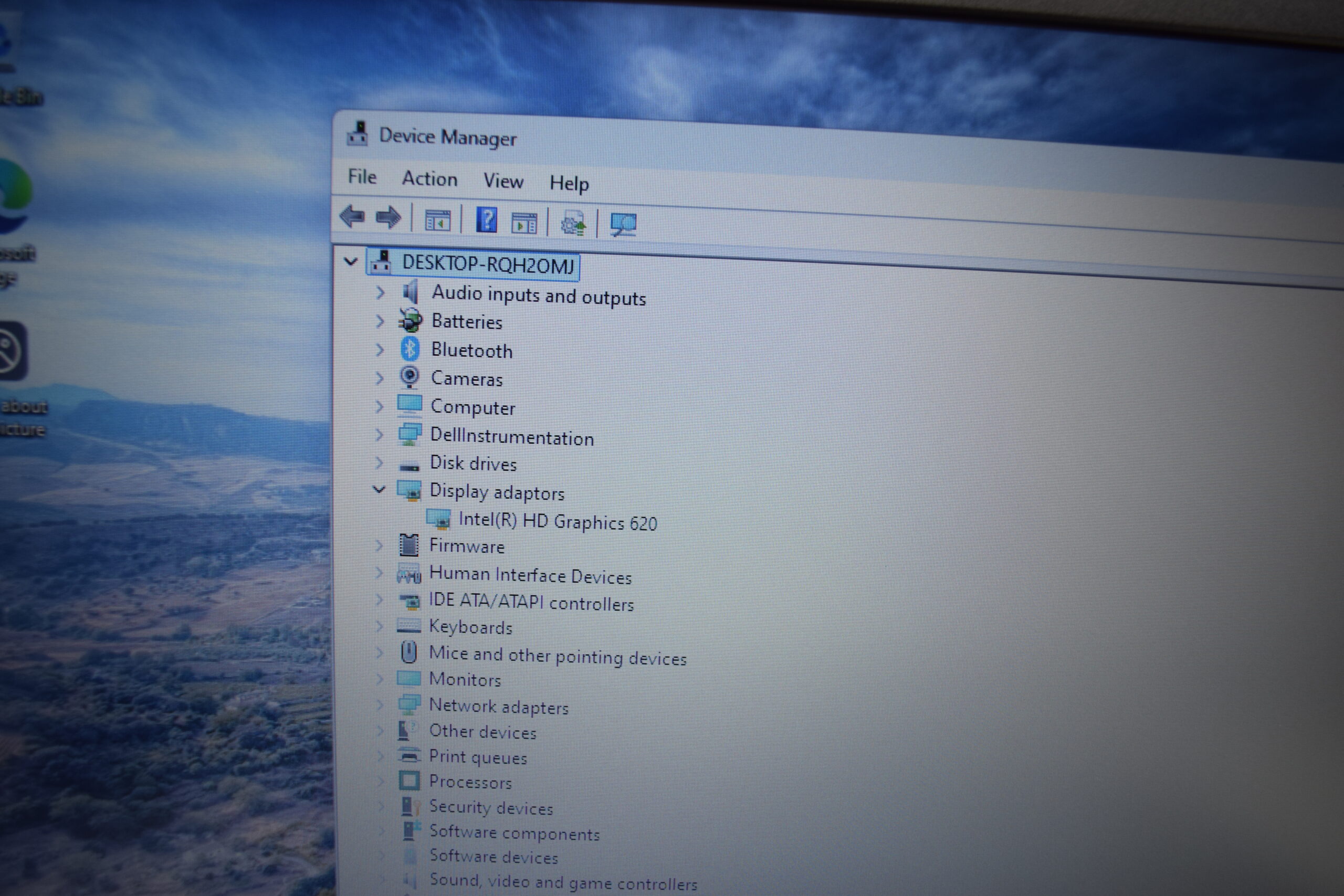
Task: Click the Update device driver icon
Action: tap(573, 224)
